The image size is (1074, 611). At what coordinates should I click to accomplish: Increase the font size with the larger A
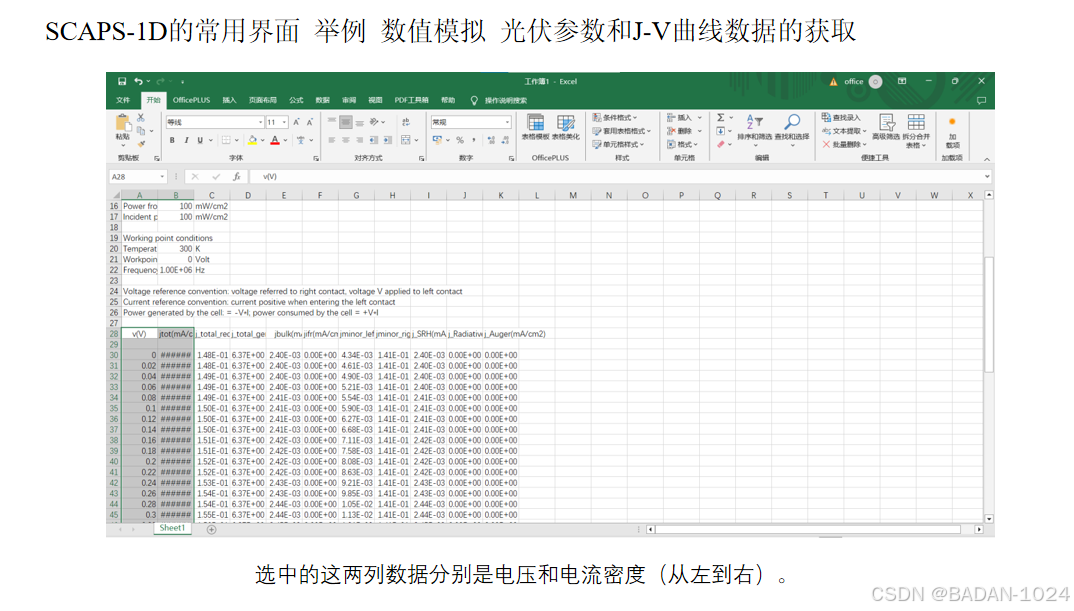pyautogui.click(x=297, y=122)
